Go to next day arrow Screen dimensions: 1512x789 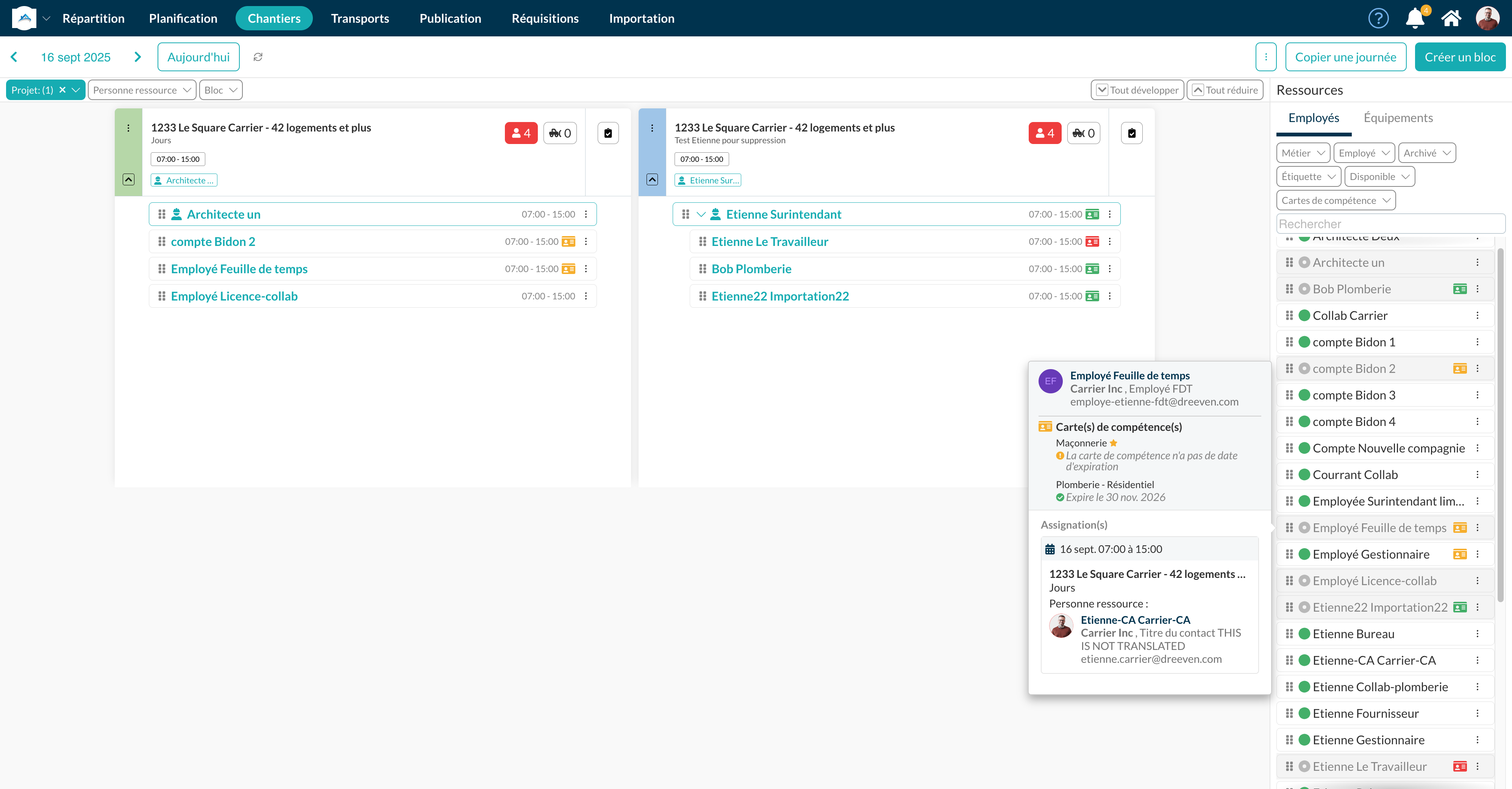tap(137, 57)
